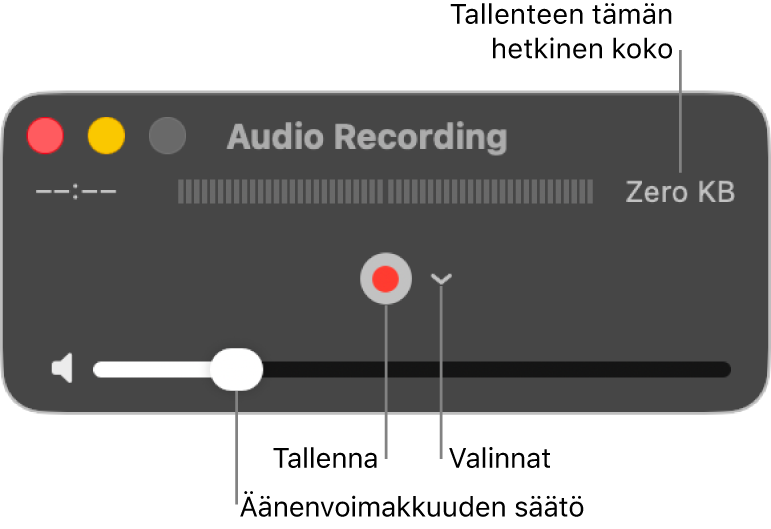Click the audio input level meter
This screenshot has width=771, height=529.
(x=386, y=191)
